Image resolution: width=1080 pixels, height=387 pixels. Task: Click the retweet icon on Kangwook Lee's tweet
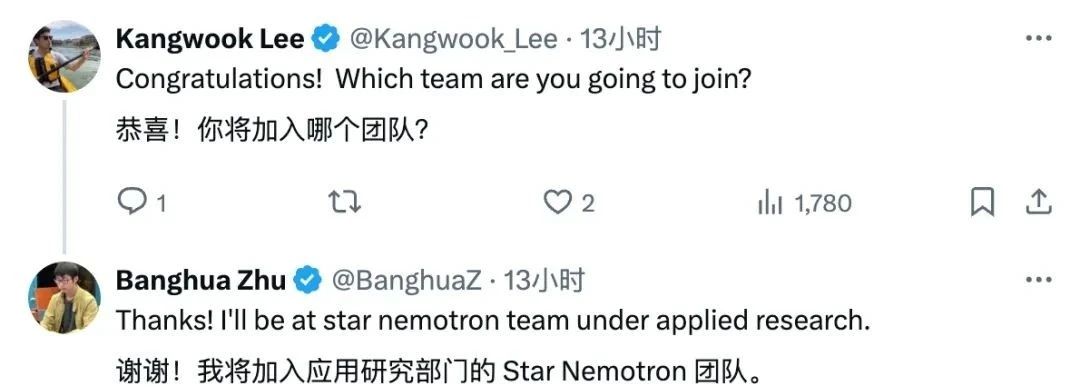coord(344,202)
